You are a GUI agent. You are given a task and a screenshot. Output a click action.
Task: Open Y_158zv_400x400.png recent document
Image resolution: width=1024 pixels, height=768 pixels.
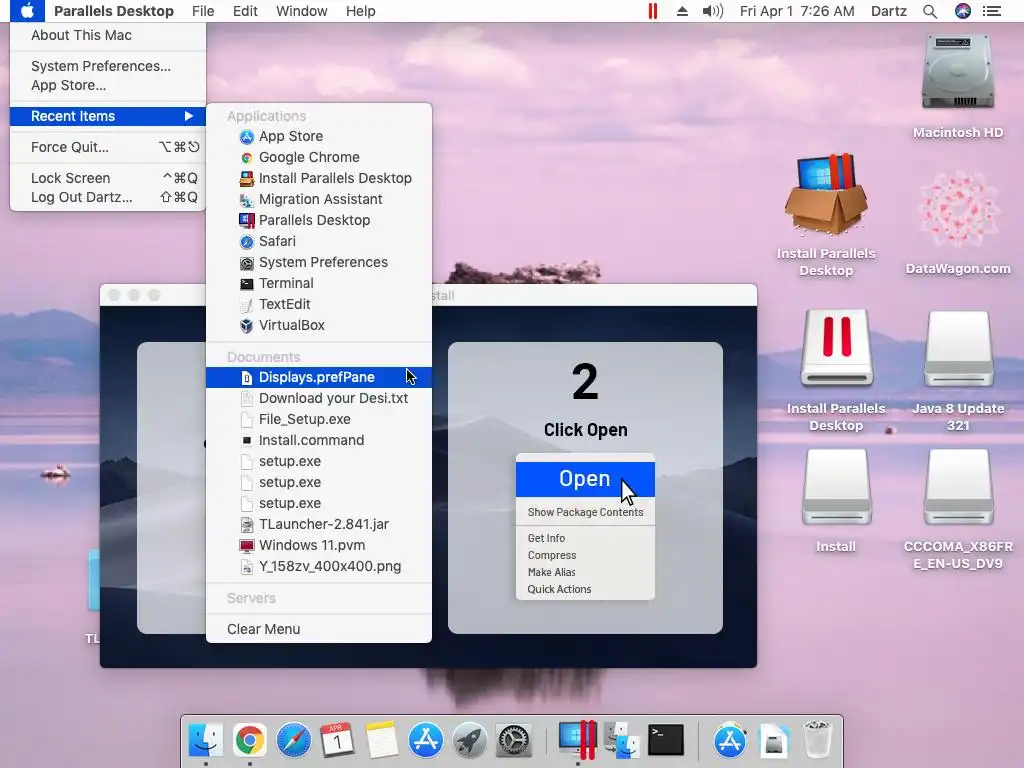[x=319, y=566]
